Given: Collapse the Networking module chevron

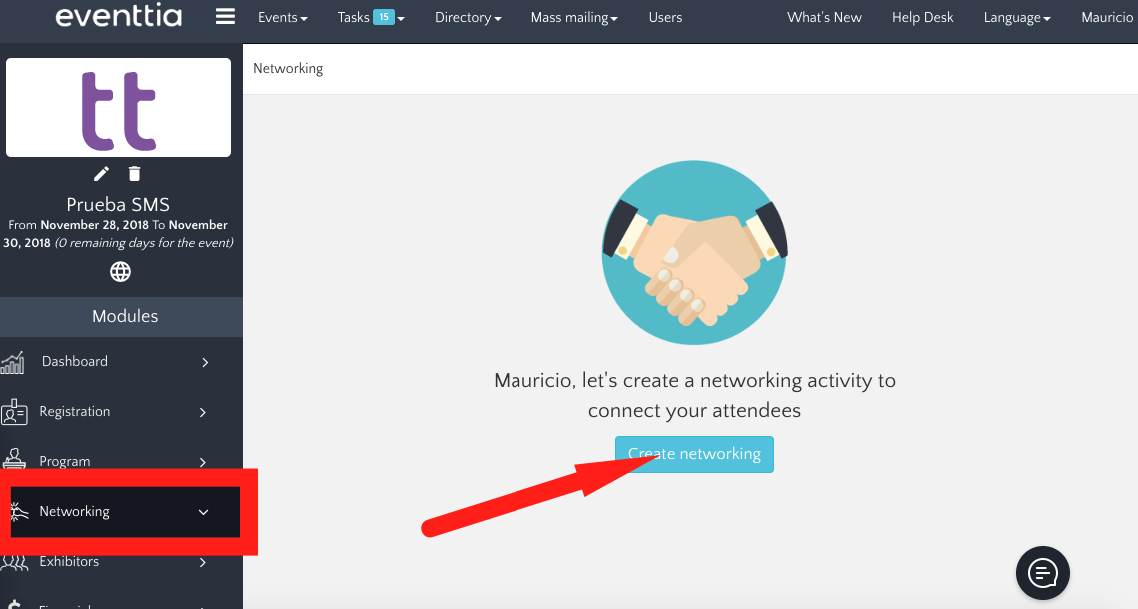Looking at the screenshot, I should click(x=204, y=512).
